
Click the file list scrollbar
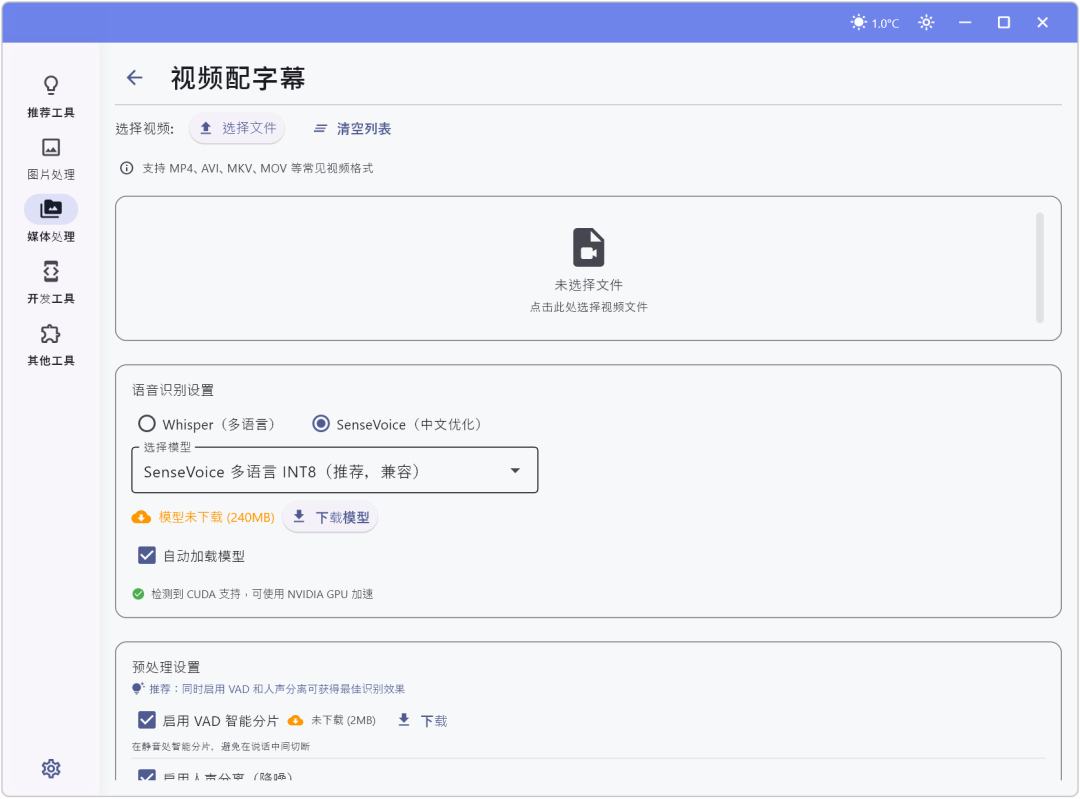[1039, 268]
